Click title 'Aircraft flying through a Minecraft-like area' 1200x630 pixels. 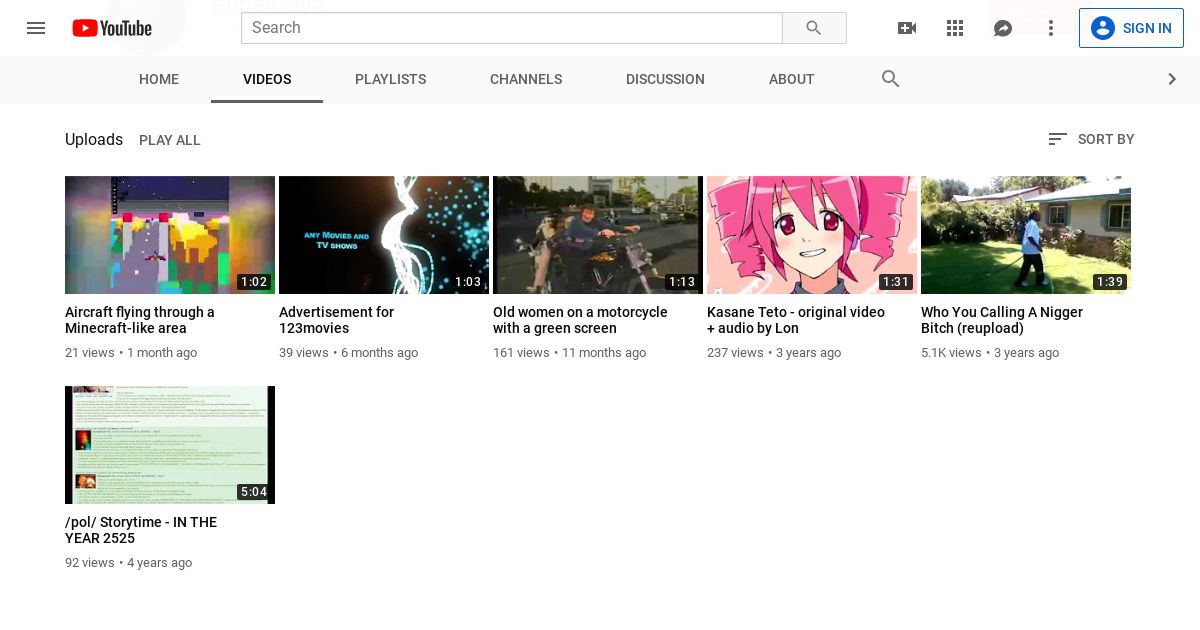pos(140,320)
